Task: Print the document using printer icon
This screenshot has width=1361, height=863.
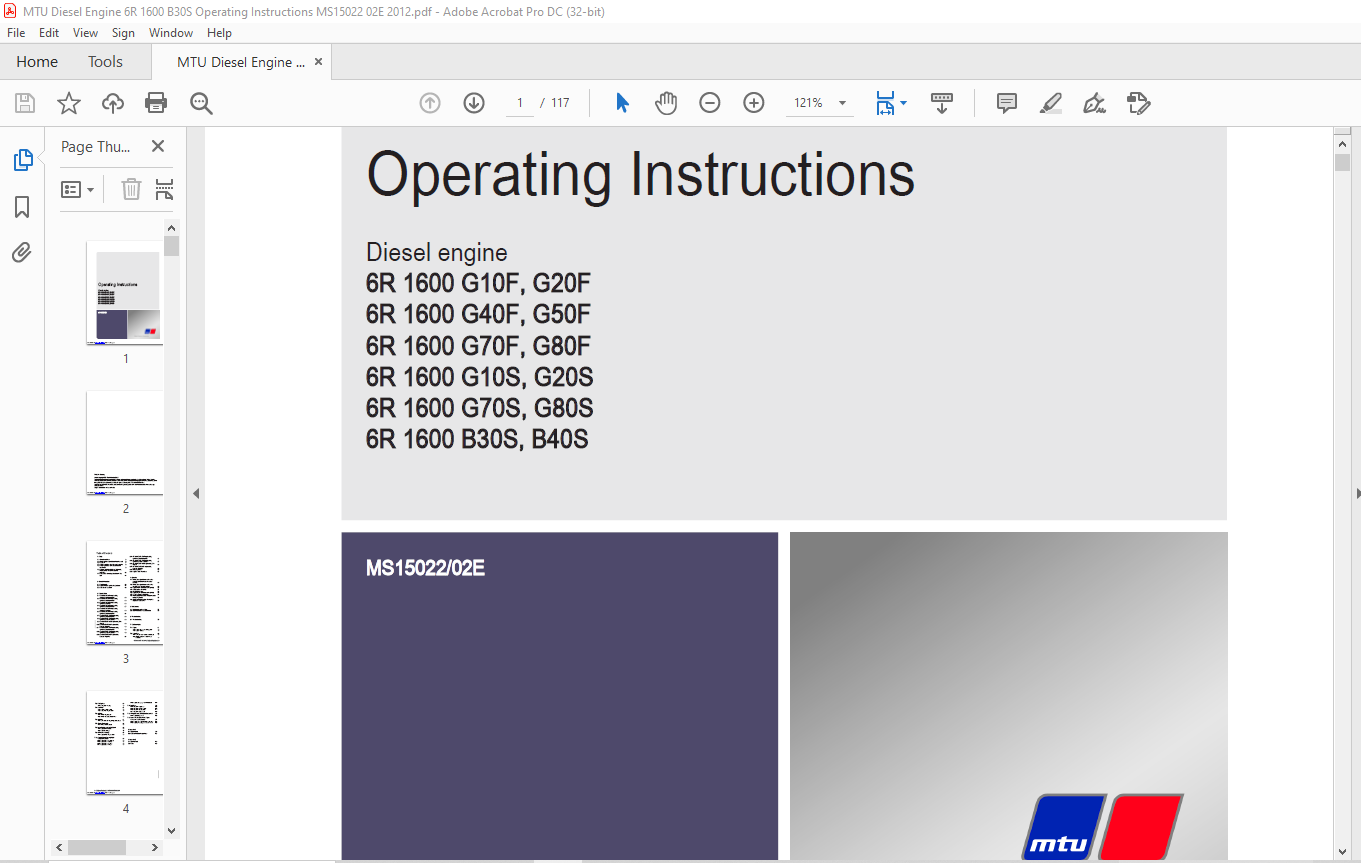Action: point(156,103)
